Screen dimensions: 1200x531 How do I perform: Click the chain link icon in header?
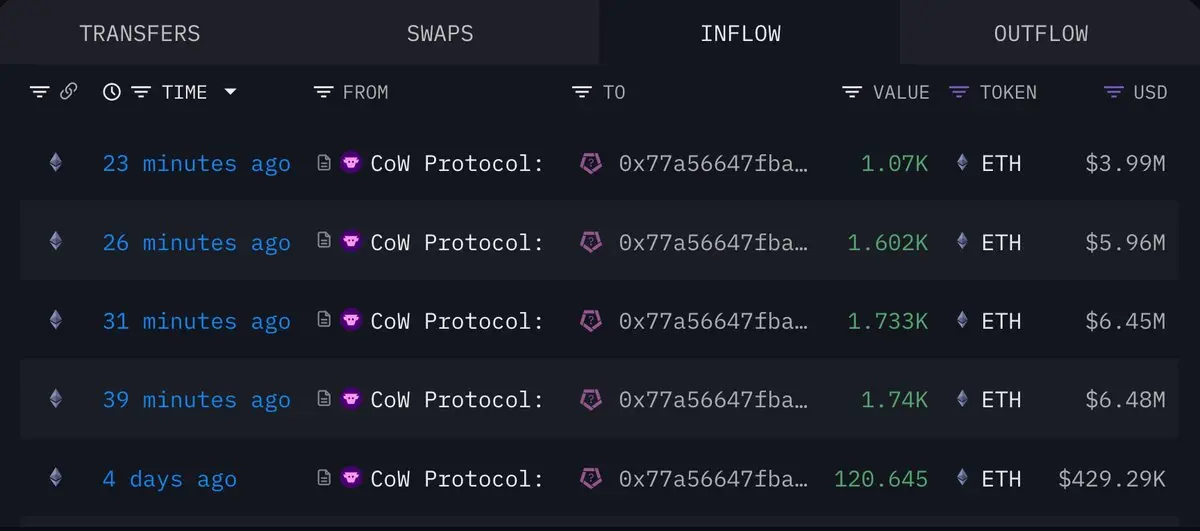click(69, 92)
